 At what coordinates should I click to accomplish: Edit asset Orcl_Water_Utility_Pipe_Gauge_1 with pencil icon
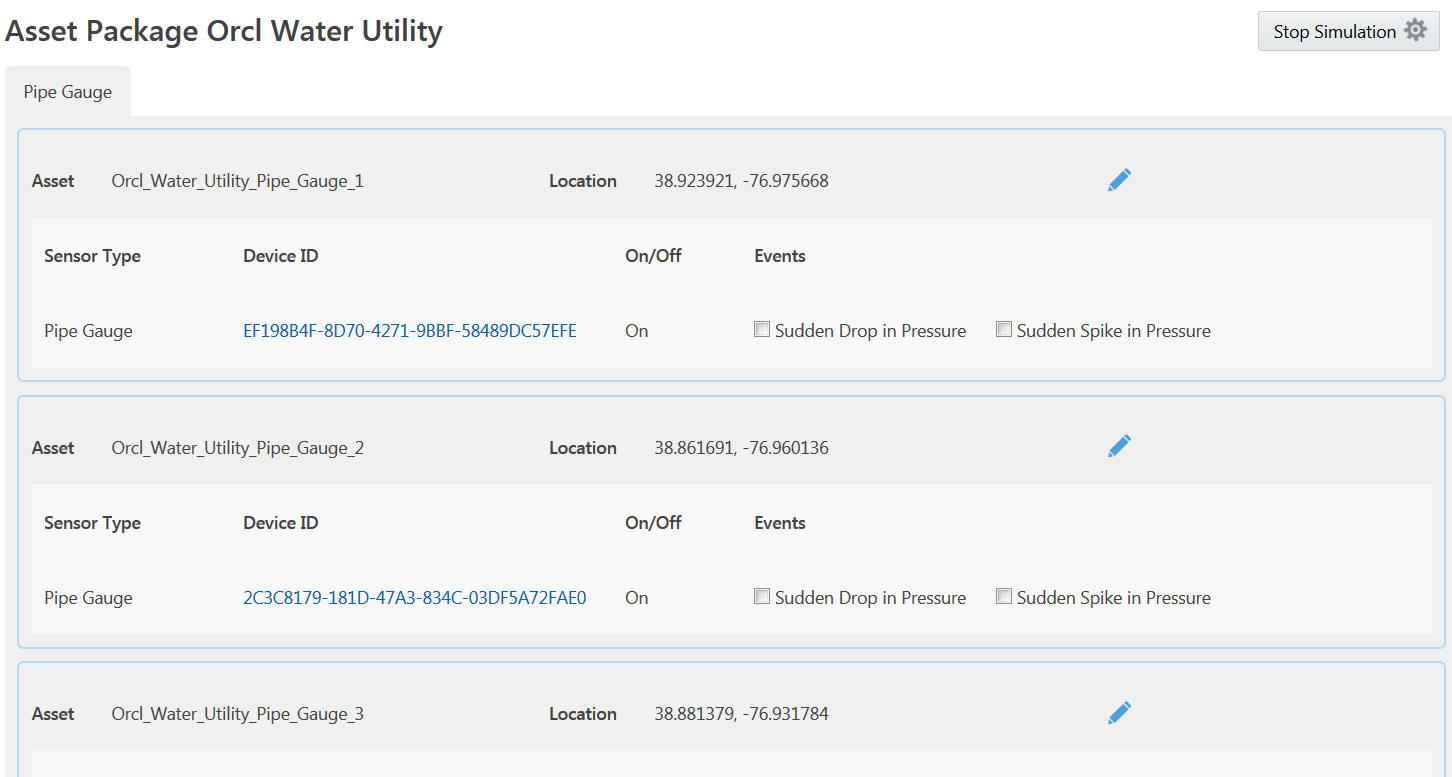click(1119, 180)
